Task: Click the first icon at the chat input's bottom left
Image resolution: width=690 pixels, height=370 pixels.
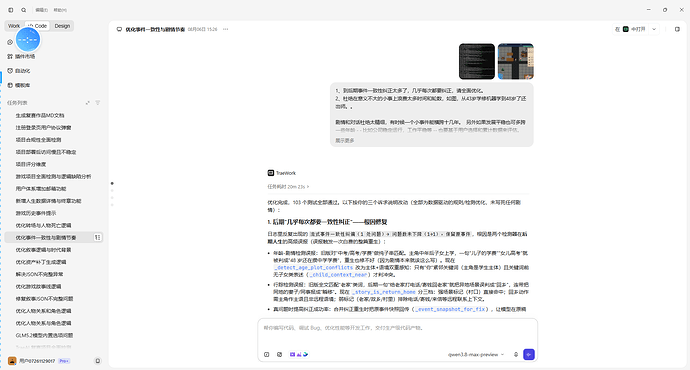Action: tap(267, 354)
